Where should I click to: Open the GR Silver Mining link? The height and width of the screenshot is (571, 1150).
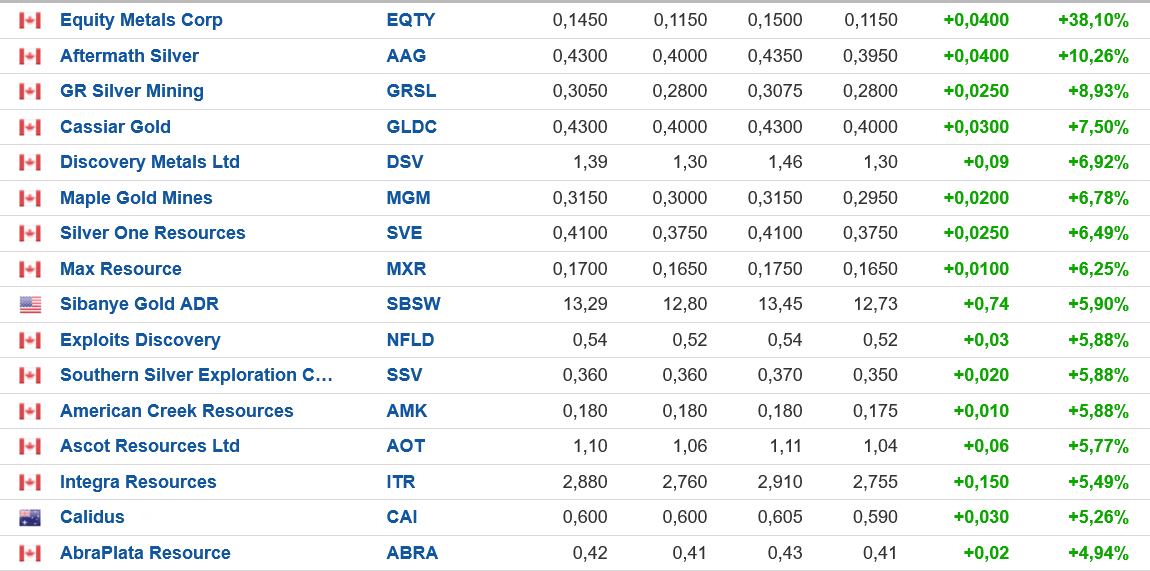pos(132,91)
